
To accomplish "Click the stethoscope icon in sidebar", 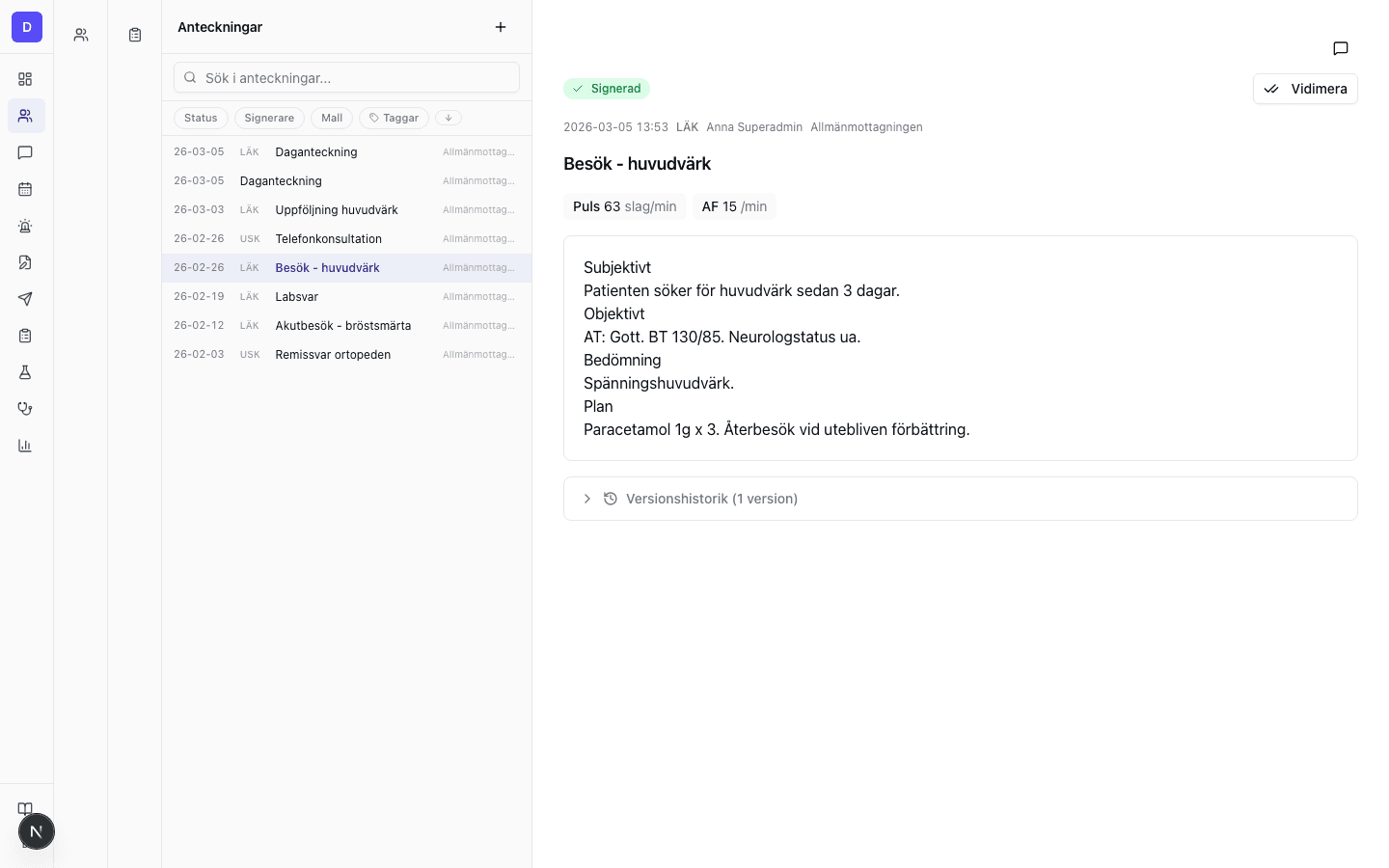I will (x=25, y=409).
